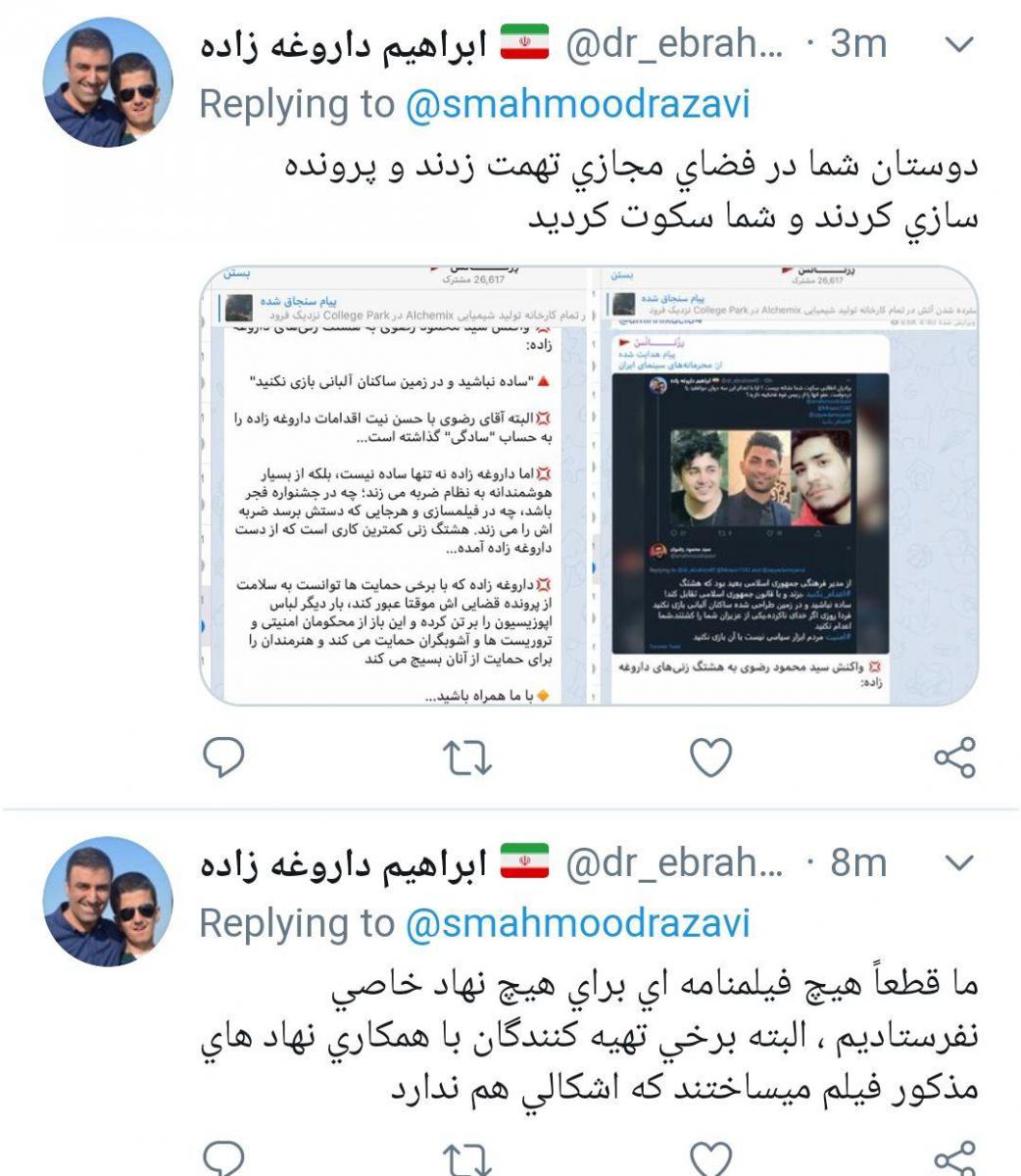Share the first tweet
The image size is (1021, 1176).
(954, 758)
